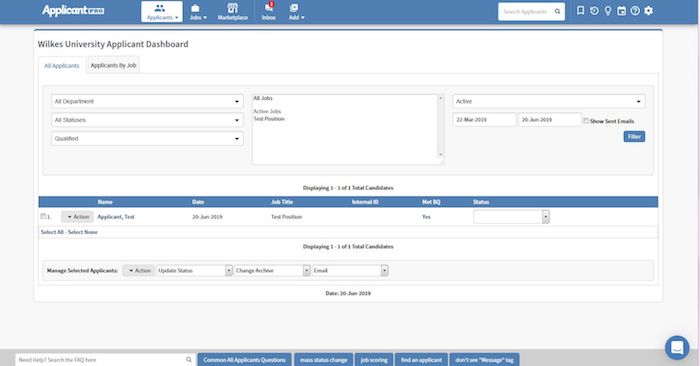Image resolution: width=700 pixels, height=366 pixels.
Task: Open the Action dropdown in Applicant, Test row
Action: point(77,216)
